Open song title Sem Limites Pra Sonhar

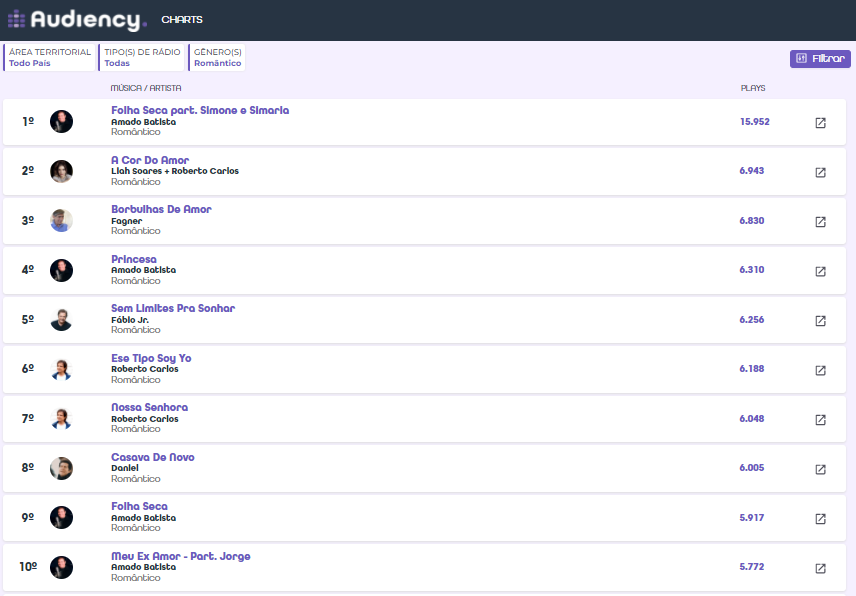pyautogui.click(x=173, y=308)
